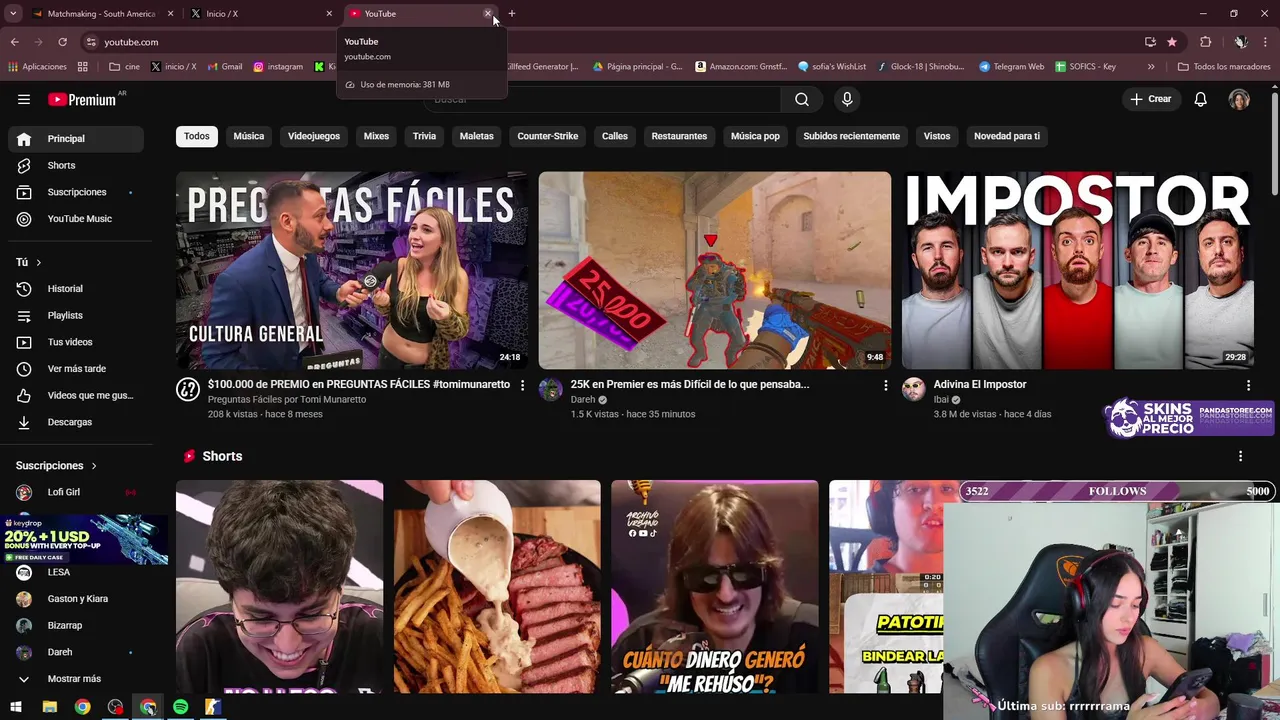Open the account avatar menu
The image size is (1280, 720).
pos(1239,99)
